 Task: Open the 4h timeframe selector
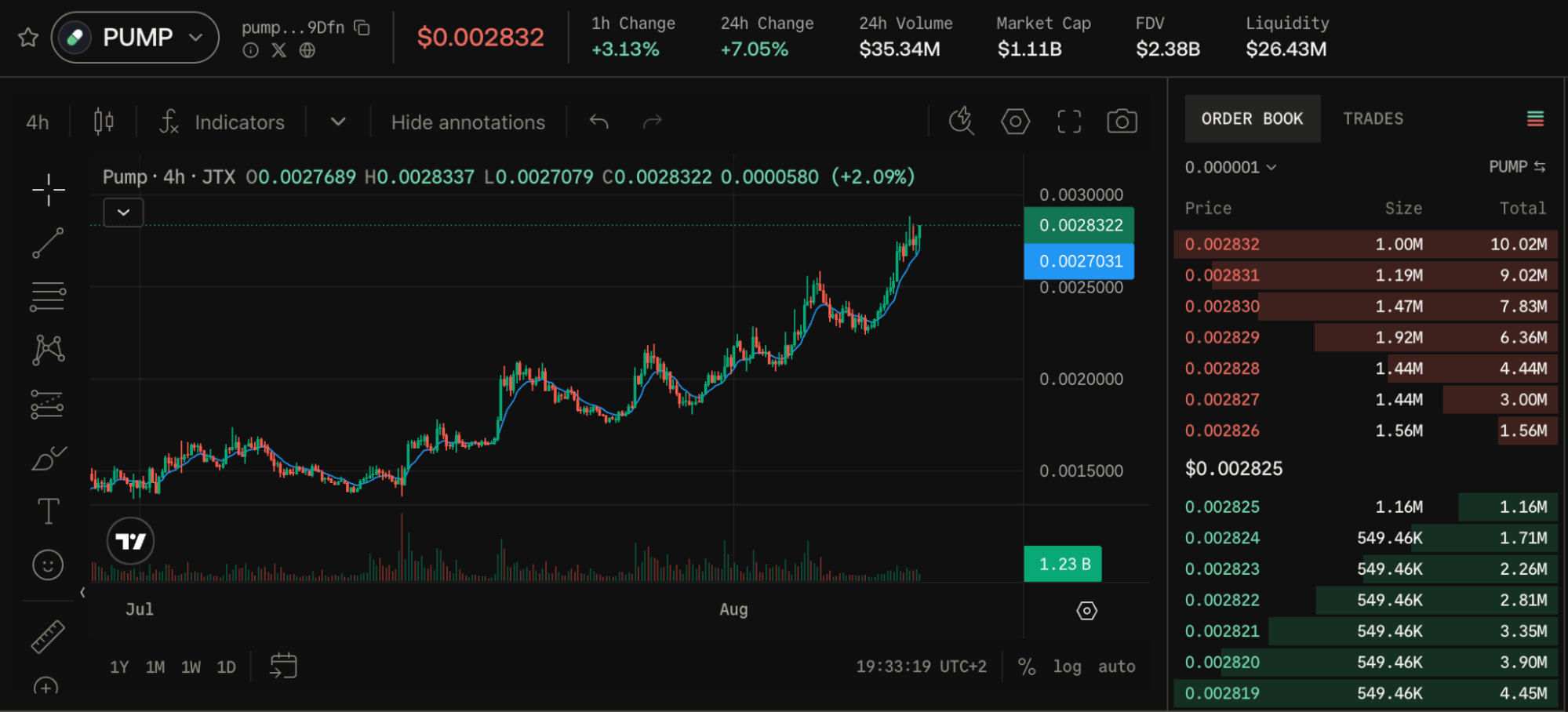[x=38, y=122]
